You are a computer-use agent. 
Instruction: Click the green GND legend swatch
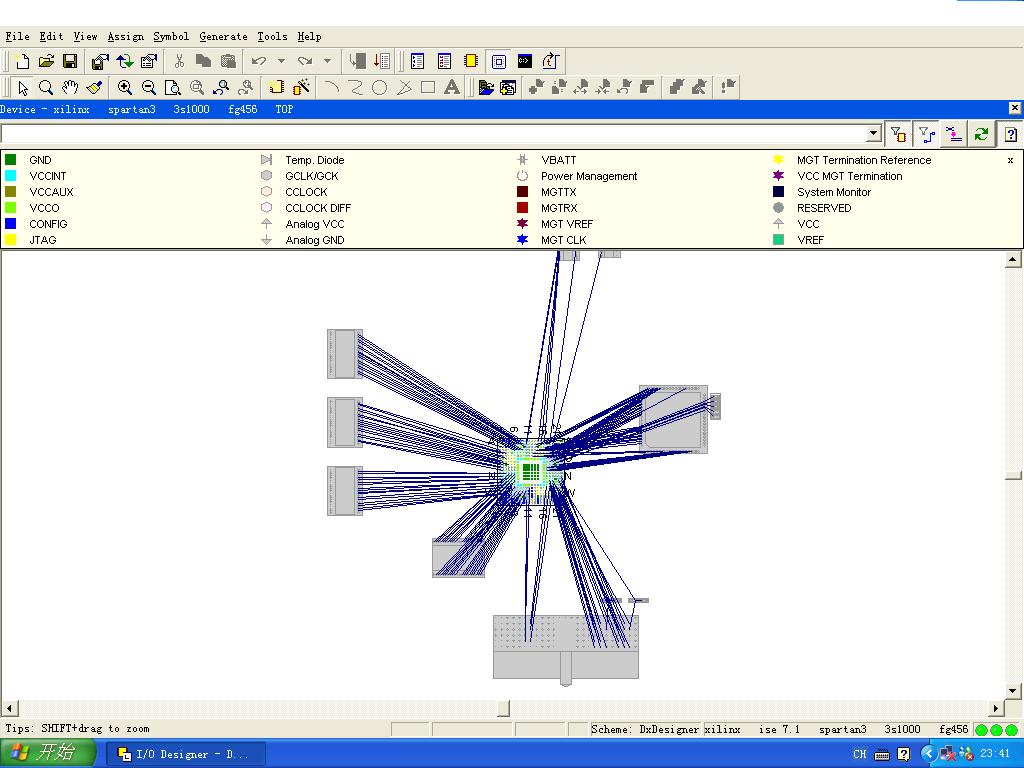pos(11,160)
